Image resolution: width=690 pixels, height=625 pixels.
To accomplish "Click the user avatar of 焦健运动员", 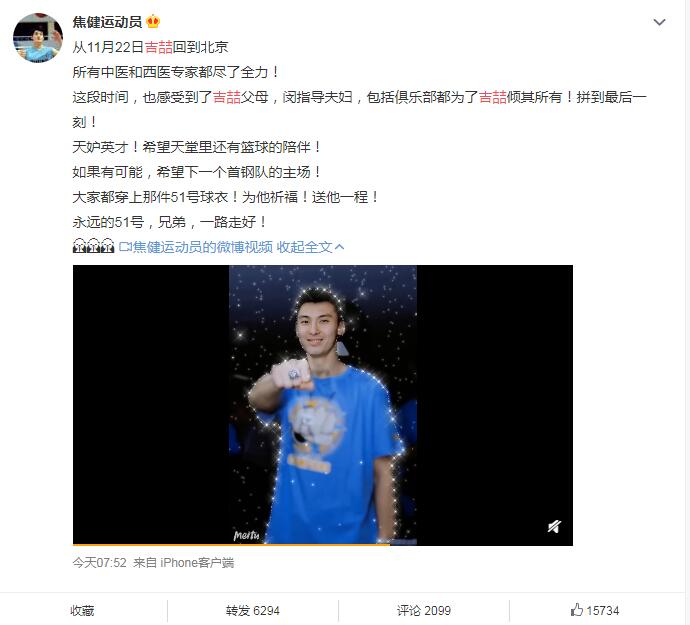I will 38,38.
